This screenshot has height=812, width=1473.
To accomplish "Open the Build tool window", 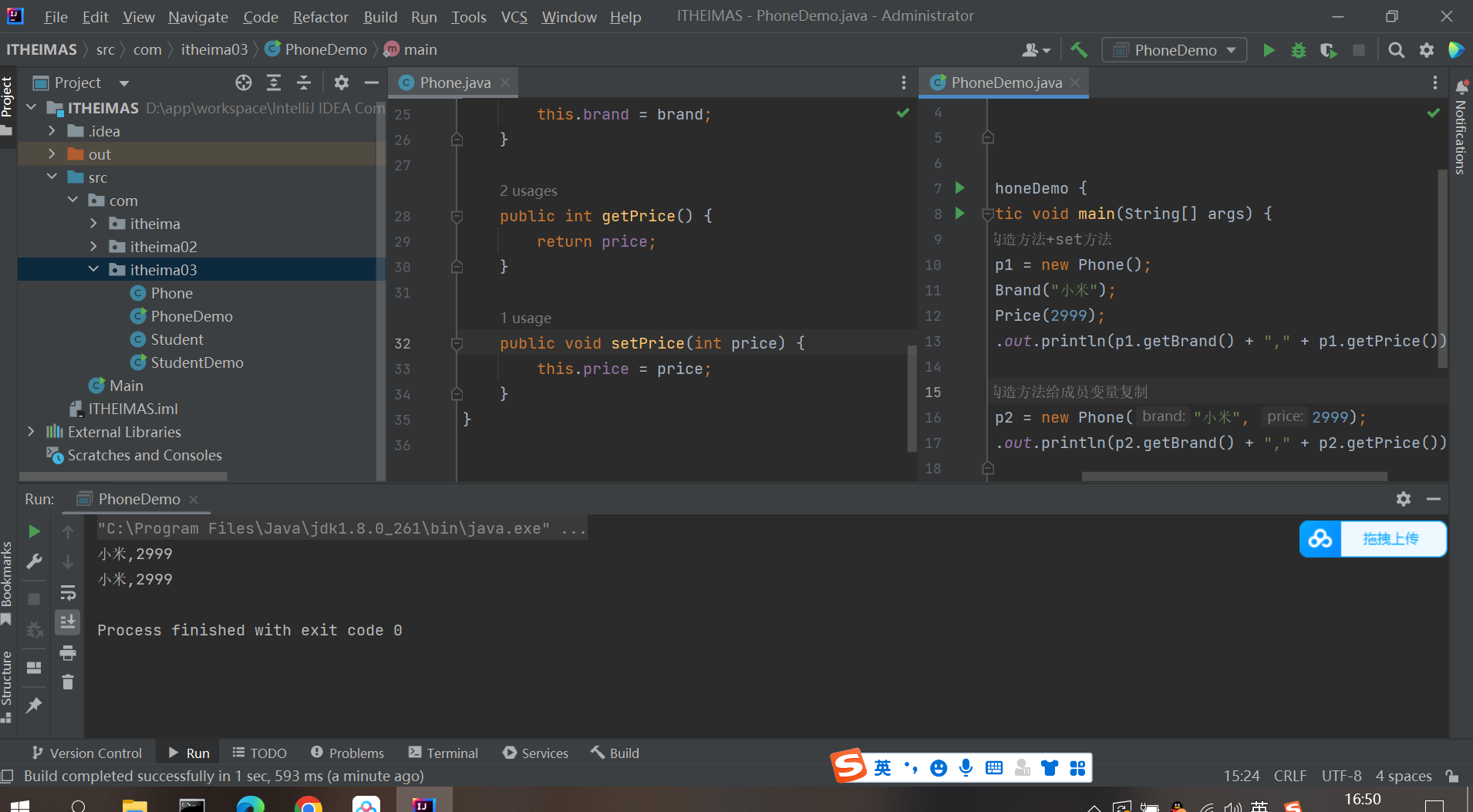I will 615,753.
